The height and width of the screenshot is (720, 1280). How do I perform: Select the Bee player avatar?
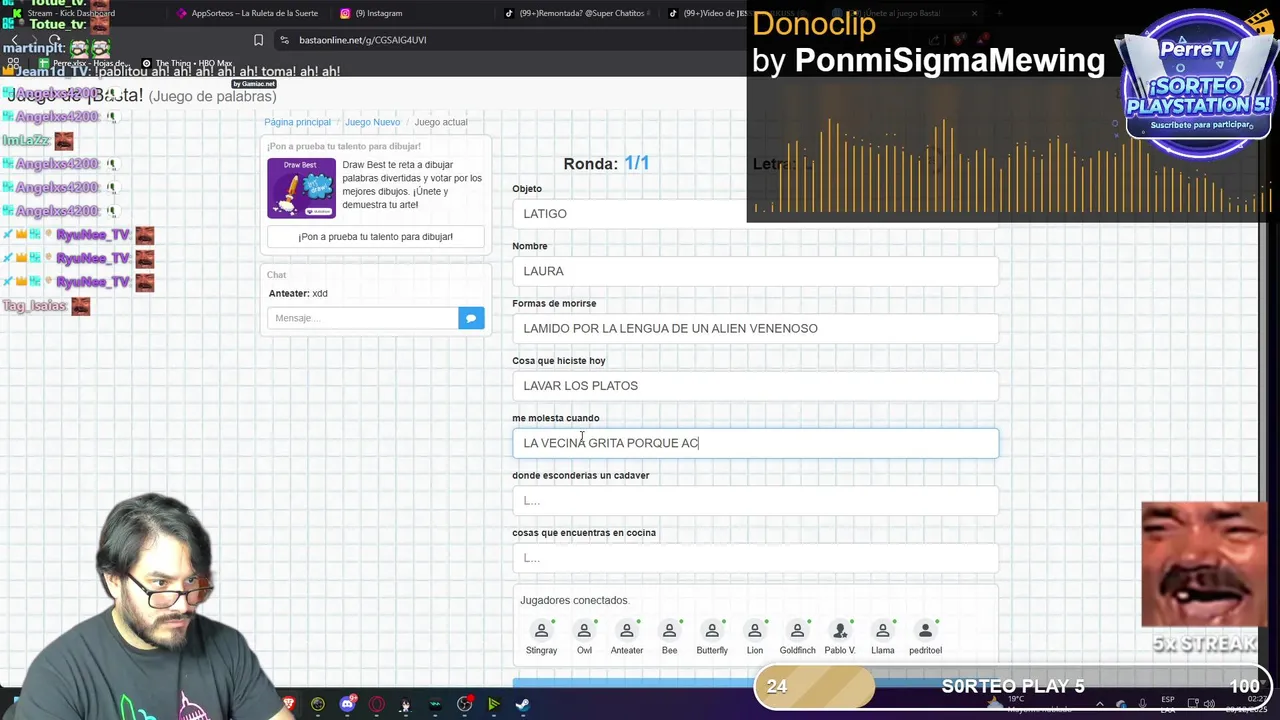669,631
